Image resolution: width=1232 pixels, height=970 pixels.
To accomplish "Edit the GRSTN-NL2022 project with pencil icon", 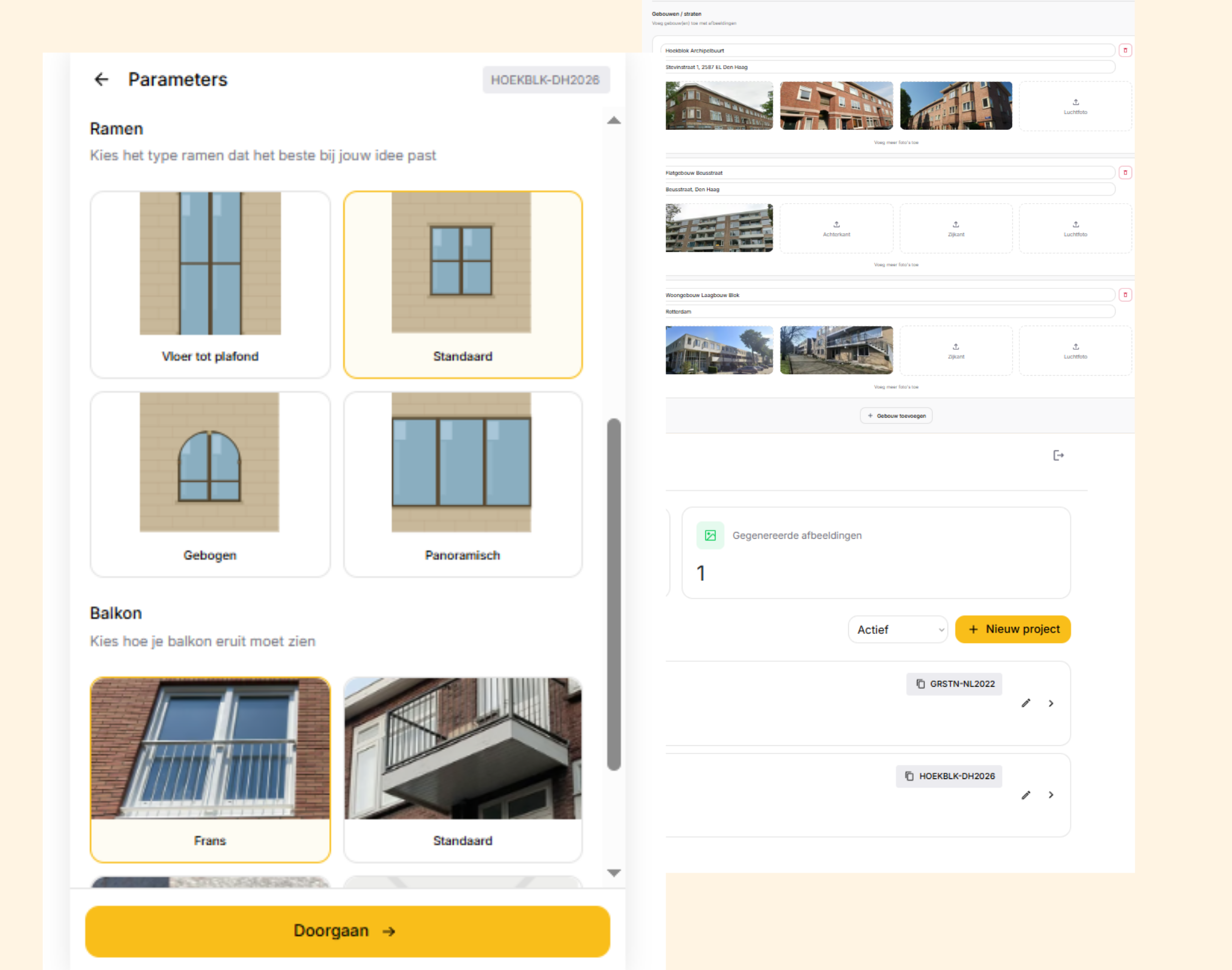I will (1026, 703).
